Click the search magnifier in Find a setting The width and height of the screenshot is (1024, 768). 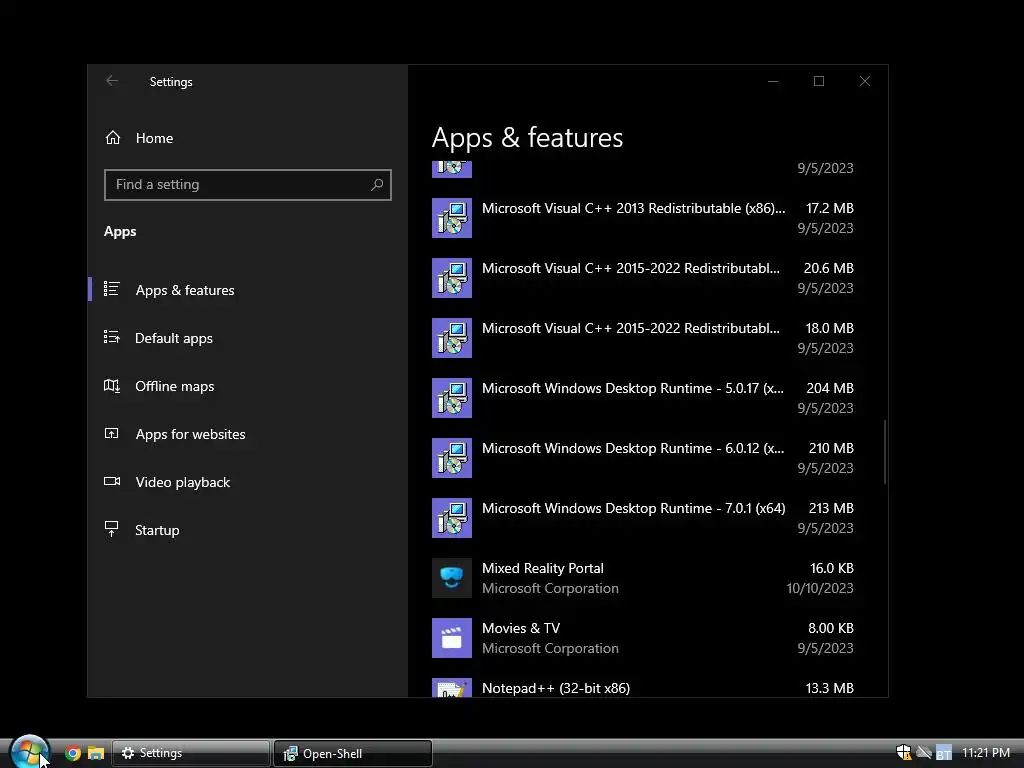[377, 185]
